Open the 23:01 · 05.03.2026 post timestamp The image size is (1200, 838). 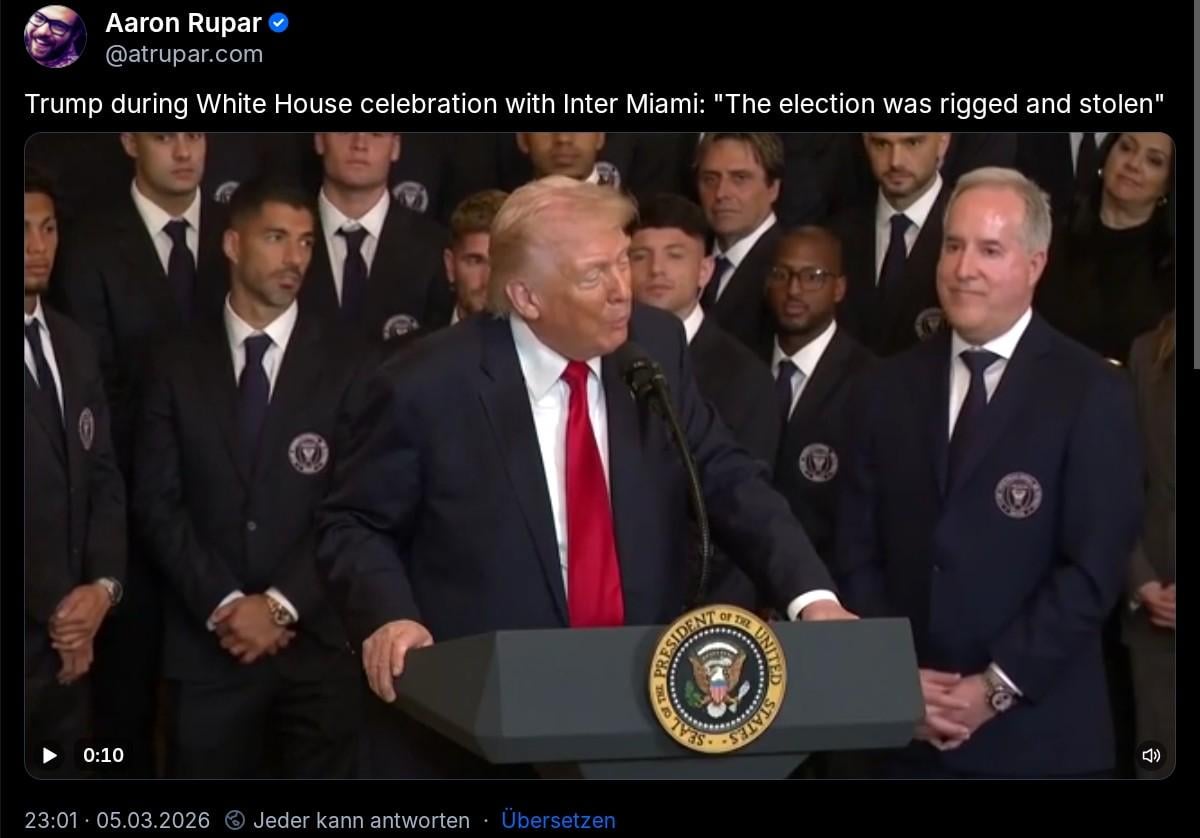117,820
